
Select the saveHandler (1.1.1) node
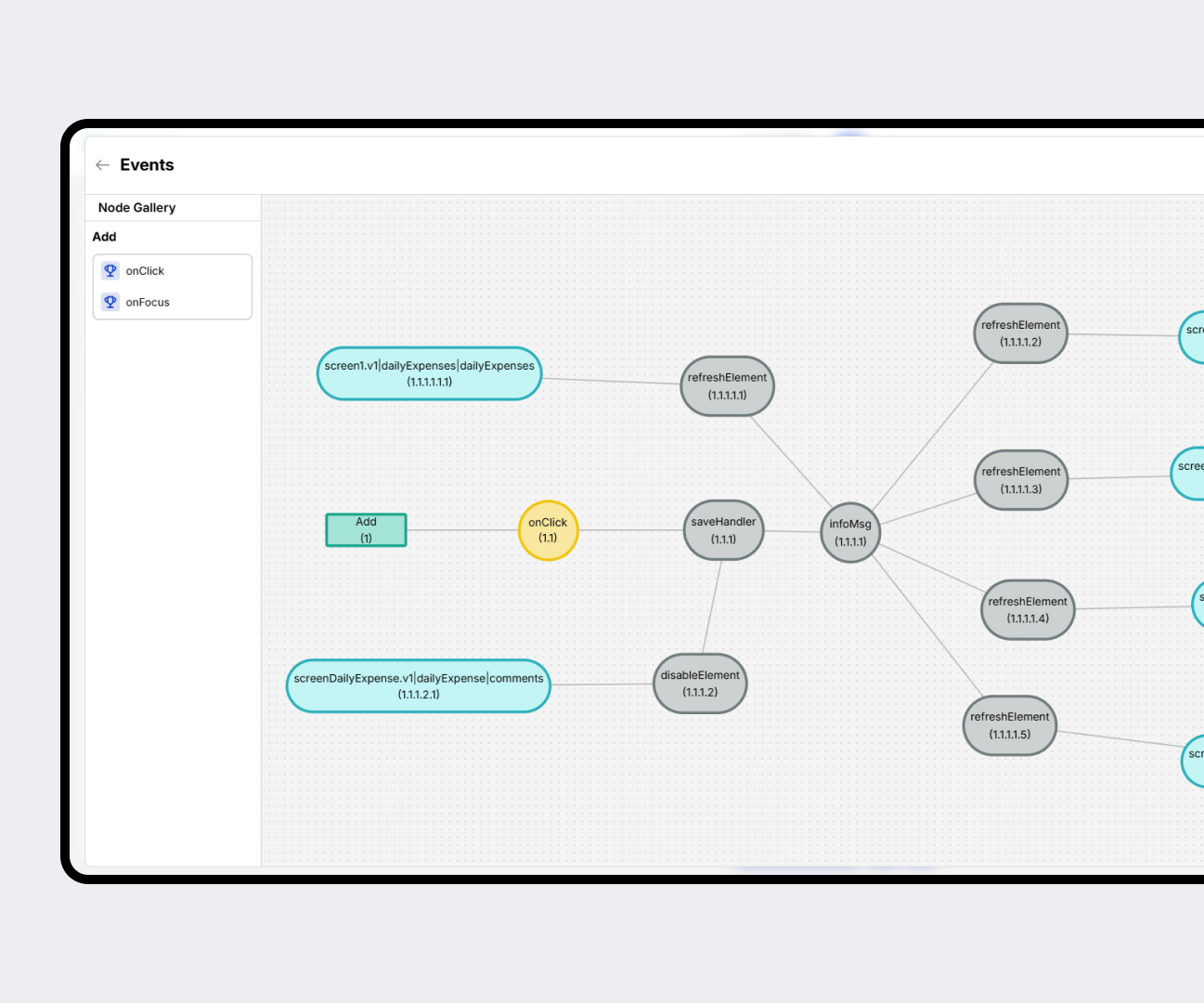click(723, 530)
